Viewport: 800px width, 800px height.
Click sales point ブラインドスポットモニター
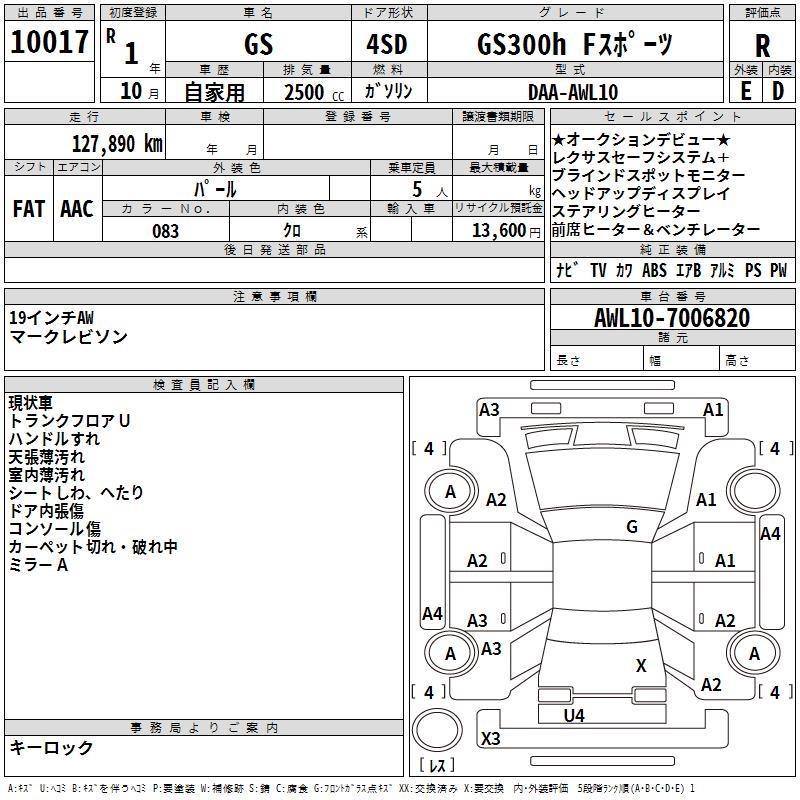(x=648, y=176)
